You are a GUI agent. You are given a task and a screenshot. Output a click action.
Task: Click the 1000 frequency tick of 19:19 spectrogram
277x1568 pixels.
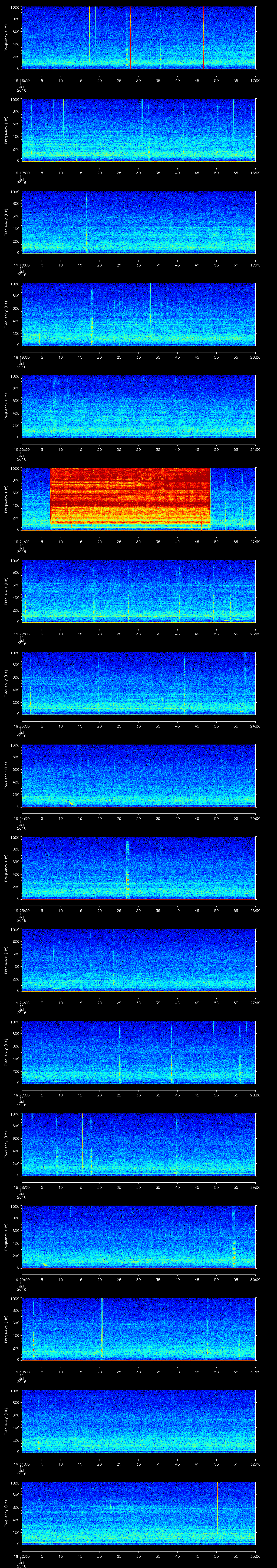[15, 284]
